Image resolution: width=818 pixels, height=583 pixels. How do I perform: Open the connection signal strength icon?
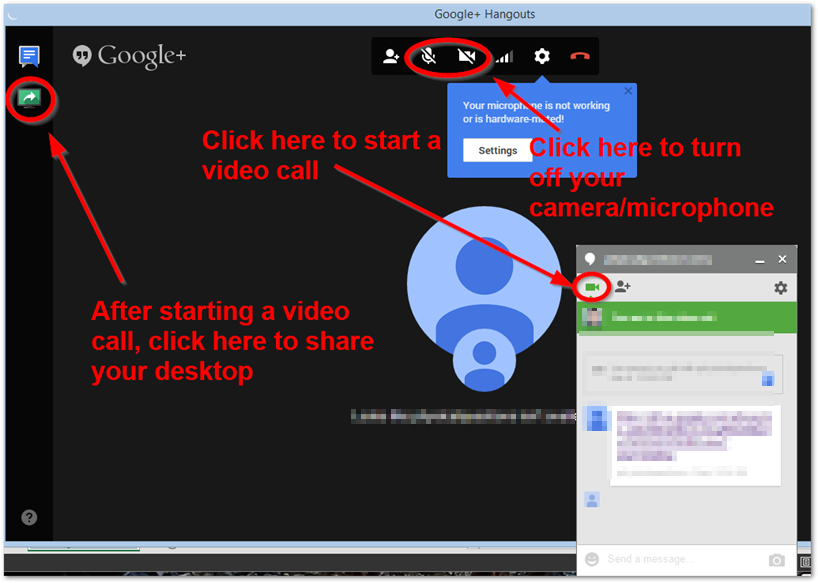pyautogui.click(x=504, y=57)
